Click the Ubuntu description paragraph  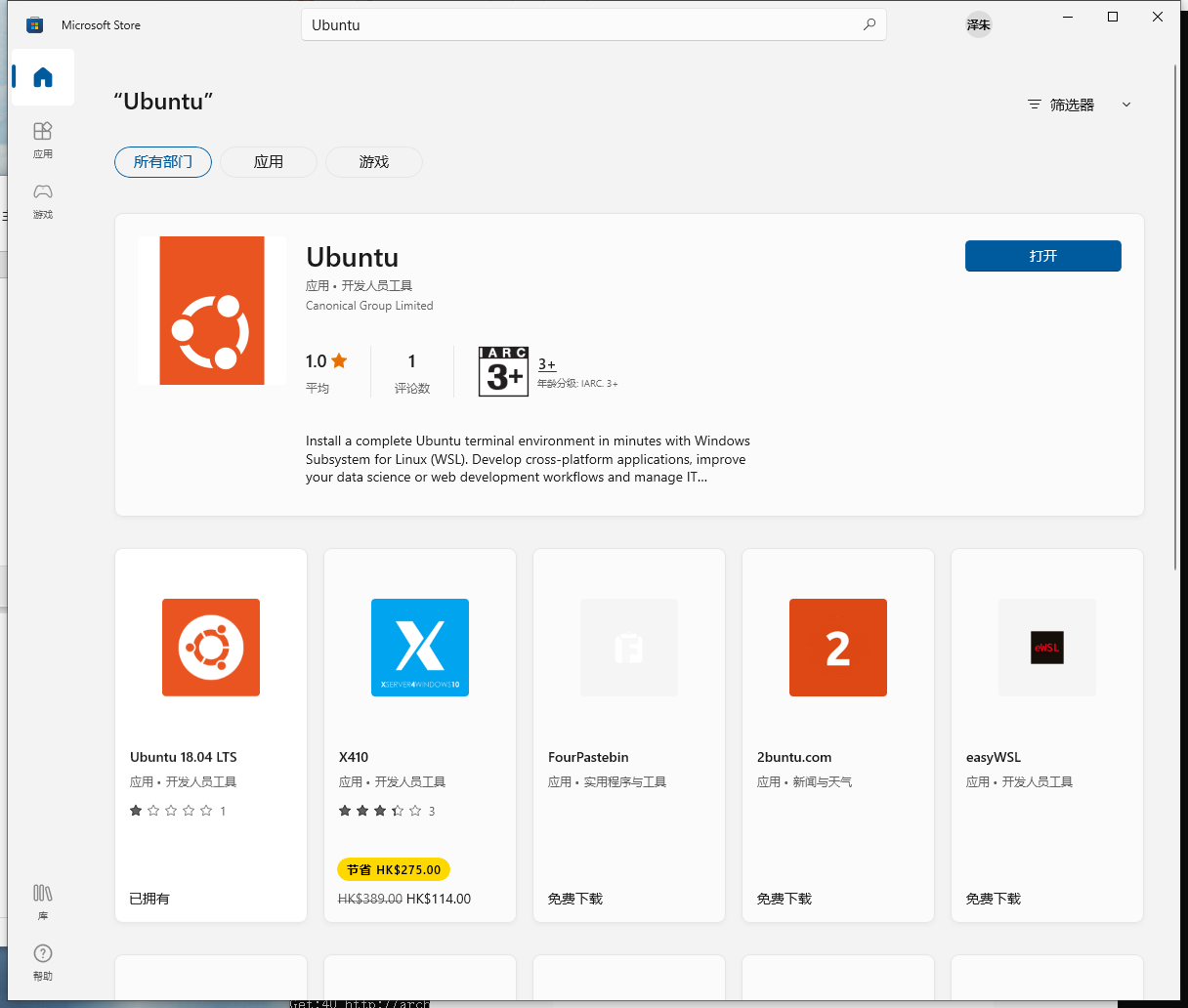[x=529, y=459]
